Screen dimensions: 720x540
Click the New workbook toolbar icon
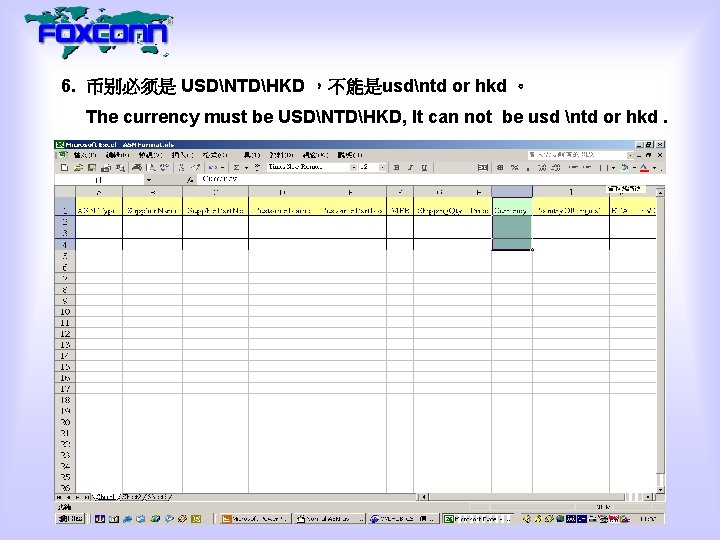(64, 168)
